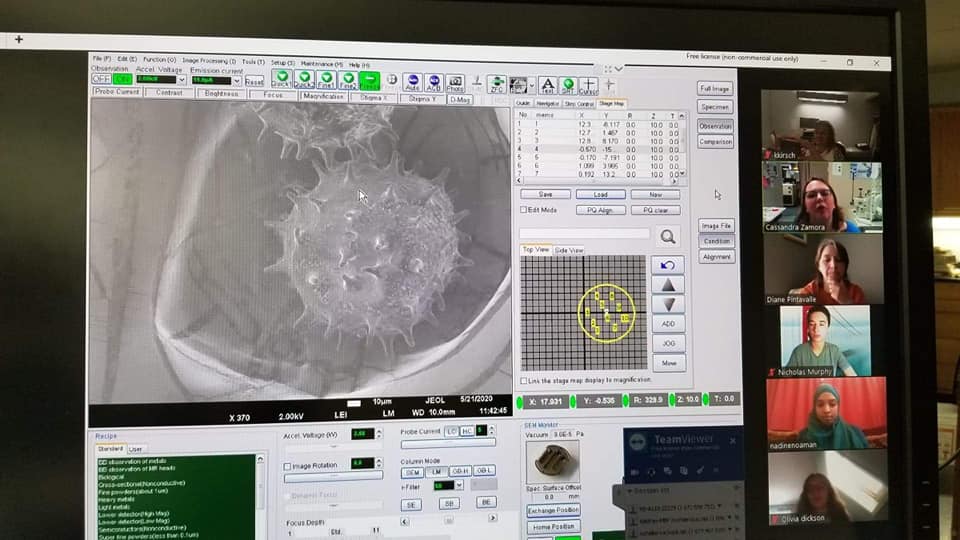960x540 pixels.
Task: Click the Exchange Position button
Action: click(553, 510)
